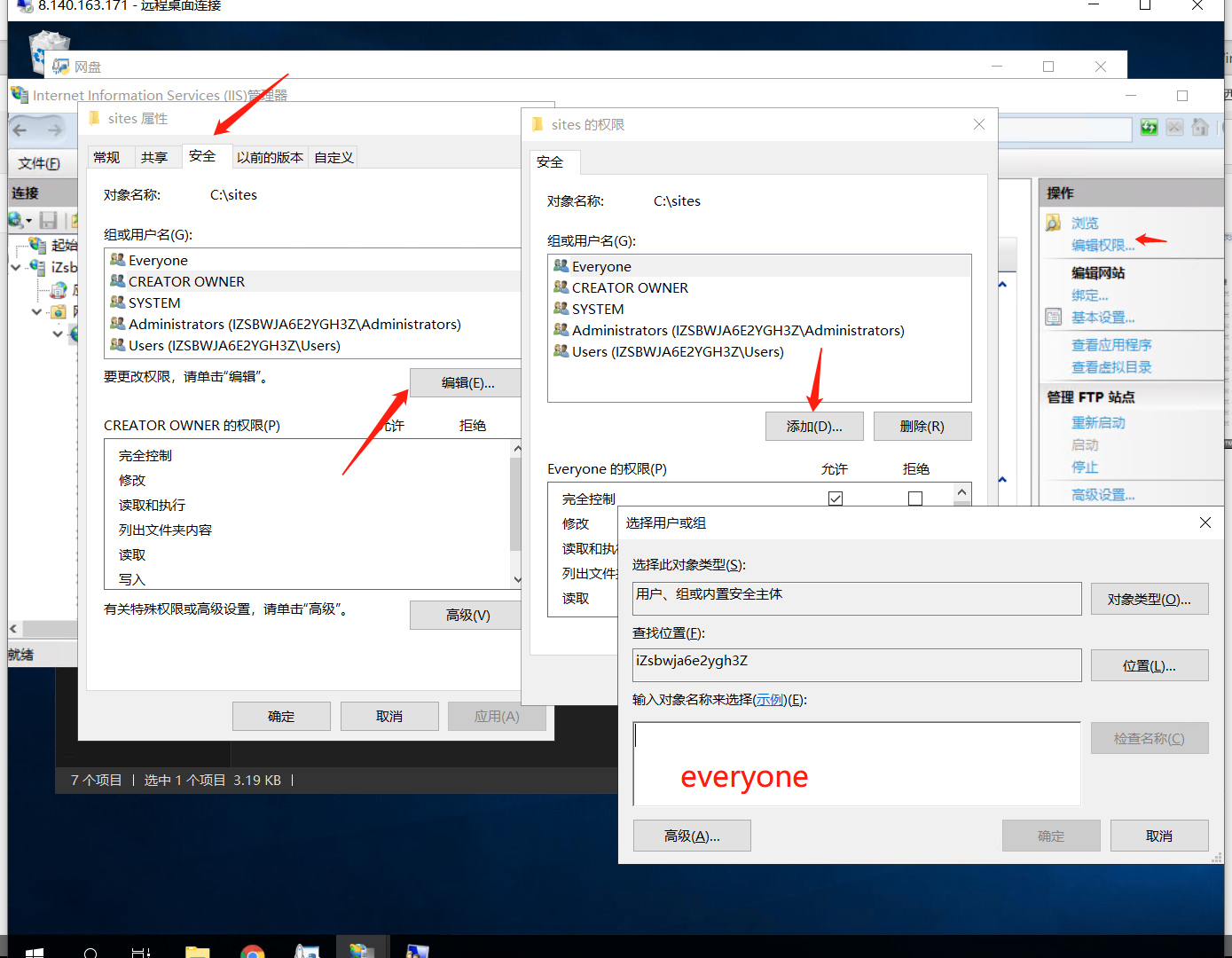Image resolution: width=1232 pixels, height=958 pixels.
Task: Click the green refresh icon in IIS address bar
Action: coord(1149,127)
